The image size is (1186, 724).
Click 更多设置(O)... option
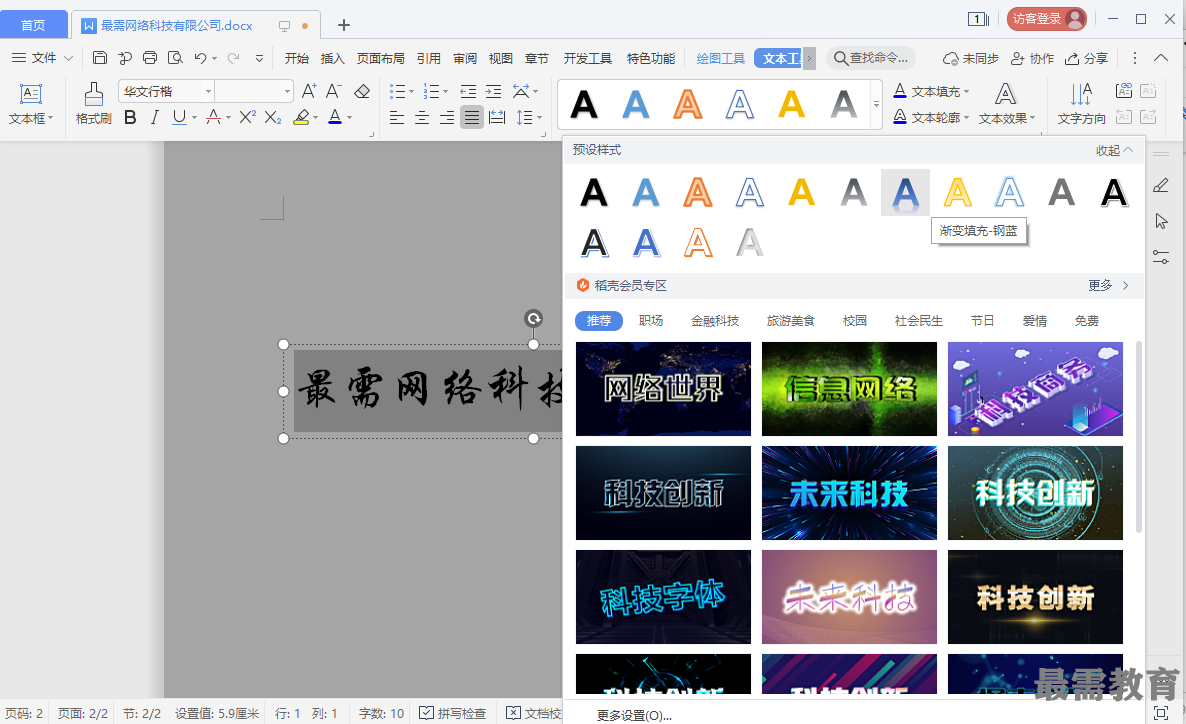[634, 715]
